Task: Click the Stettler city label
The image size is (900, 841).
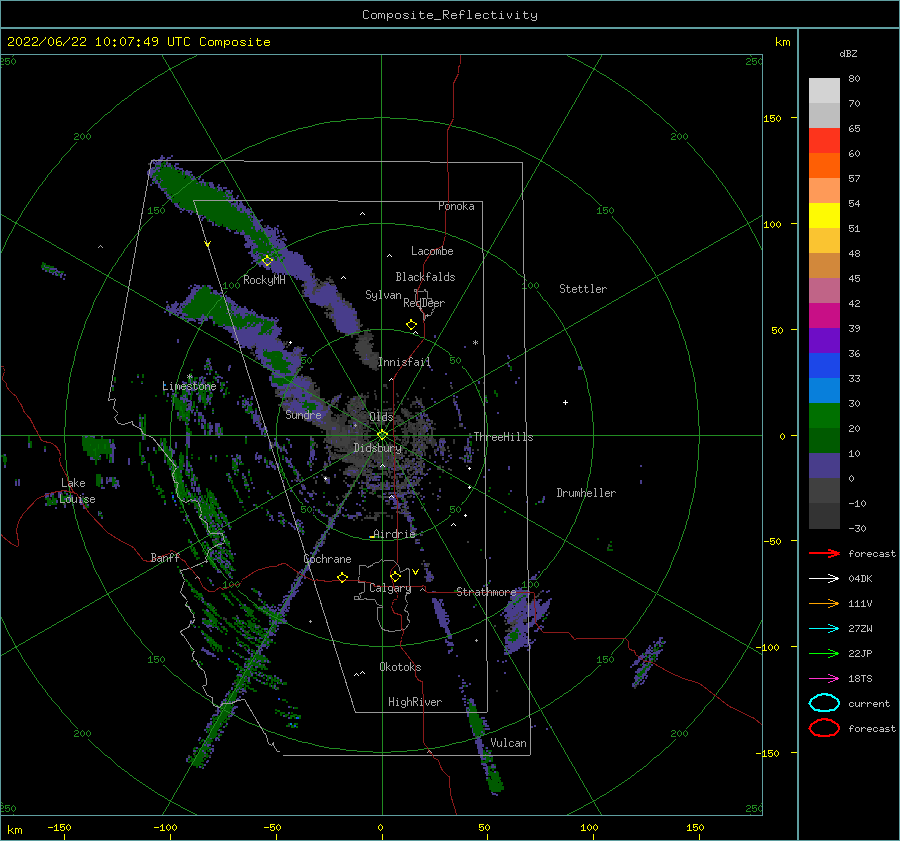Action: (583, 289)
